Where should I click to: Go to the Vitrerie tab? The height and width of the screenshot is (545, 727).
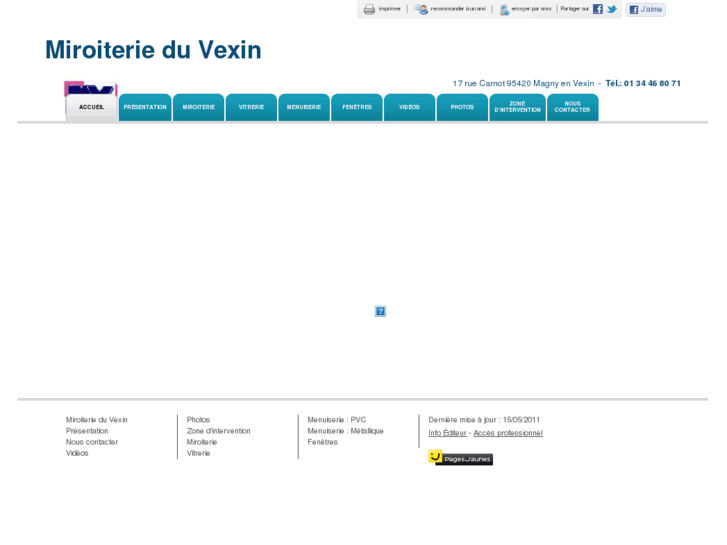pyautogui.click(x=251, y=107)
